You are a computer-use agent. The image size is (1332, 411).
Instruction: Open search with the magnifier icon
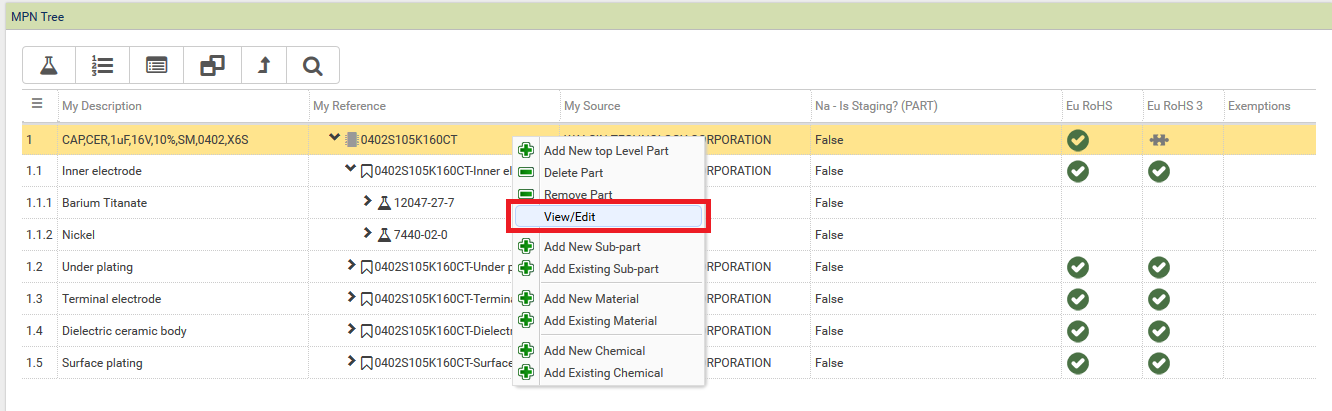tap(313, 66)
